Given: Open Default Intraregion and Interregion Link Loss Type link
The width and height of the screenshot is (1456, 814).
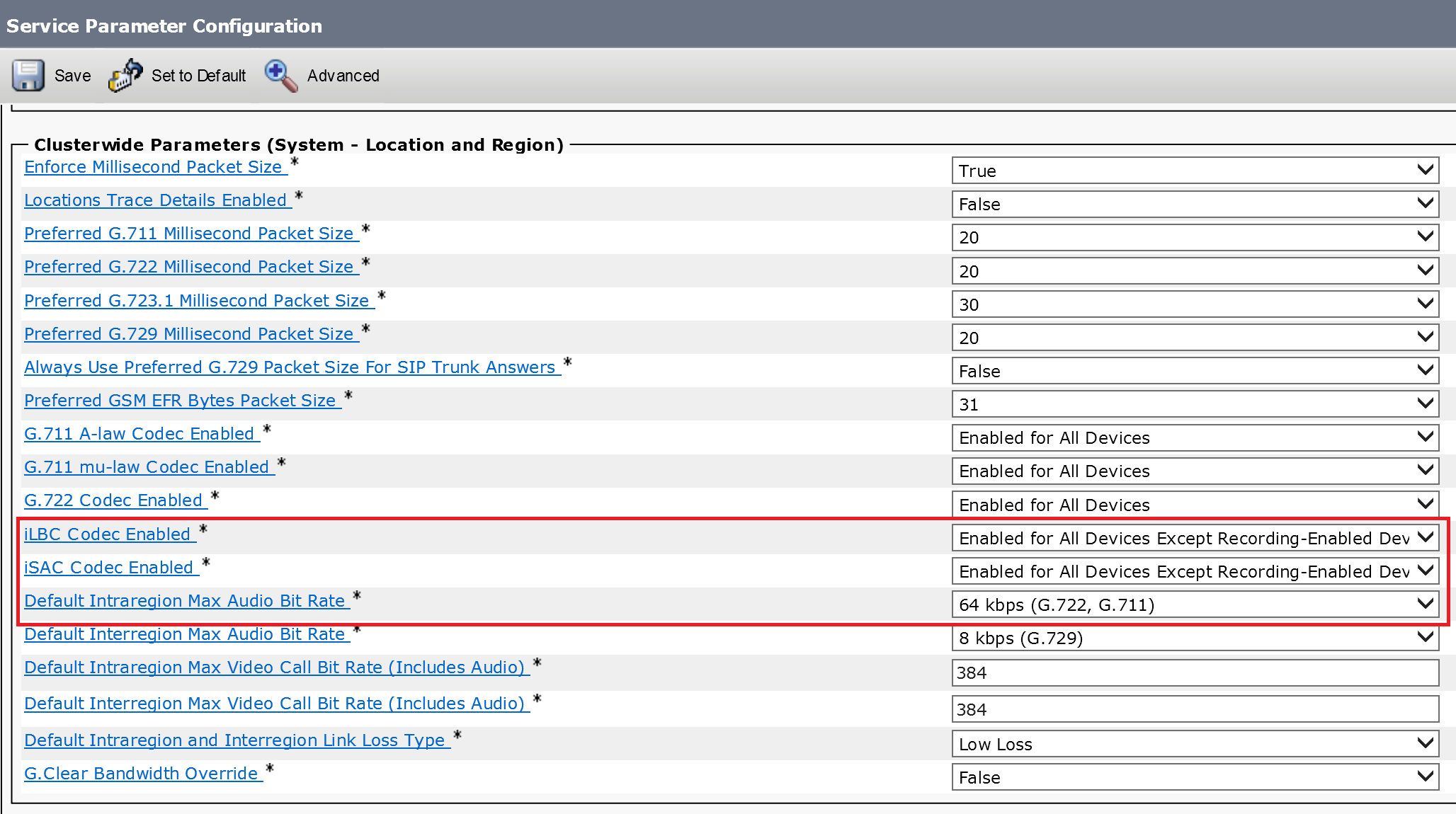Looking at the screenshot, I should (237, 740).
